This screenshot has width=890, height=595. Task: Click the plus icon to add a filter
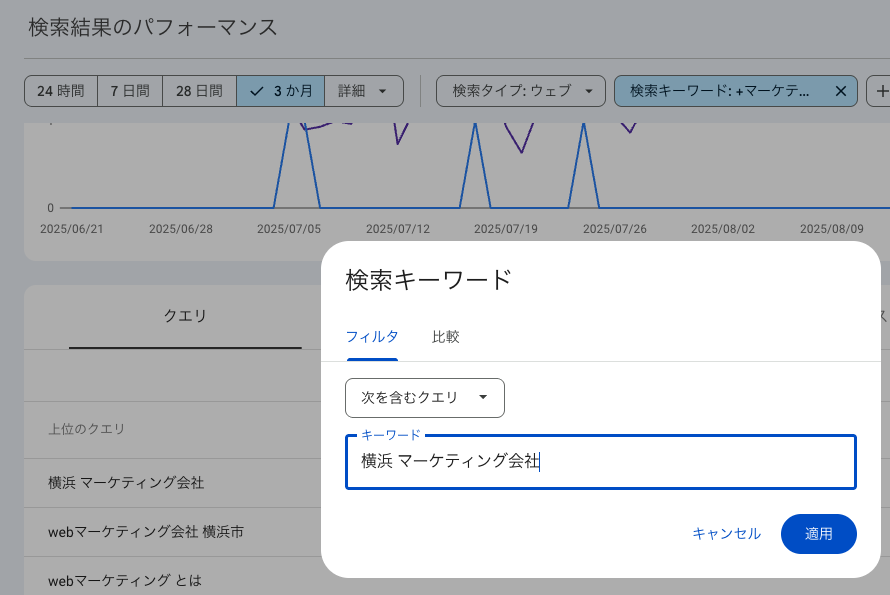click(881, 91)
